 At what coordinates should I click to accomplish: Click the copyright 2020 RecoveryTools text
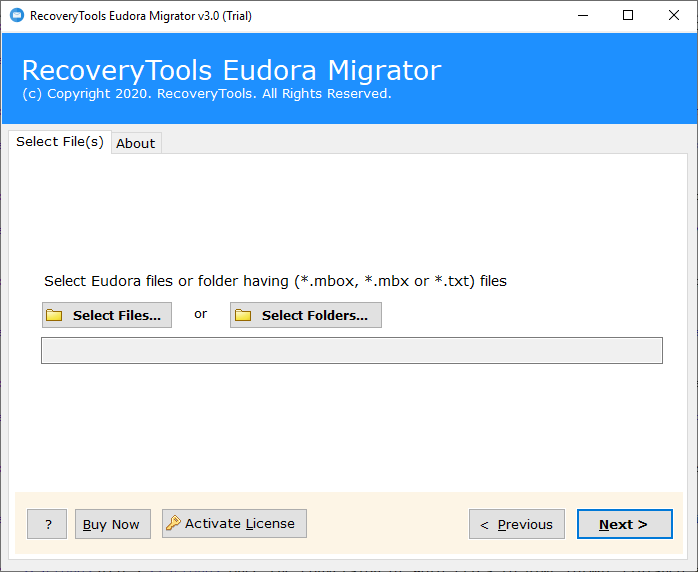tap(207, 94)
